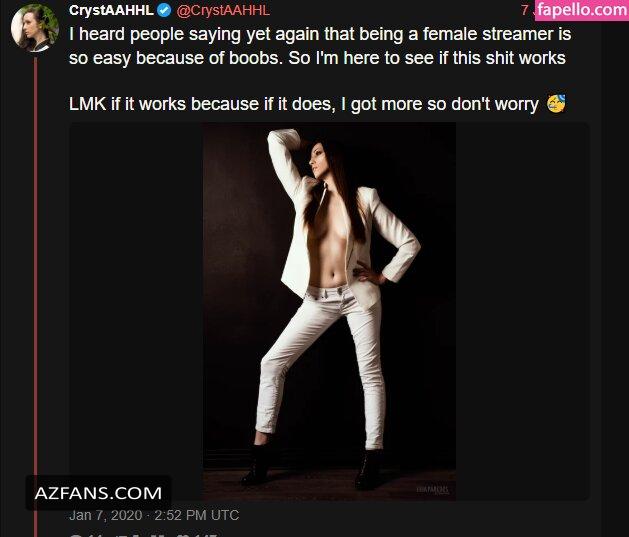Image resolution: width=629 pixels, height=537 pixels.
Task: Click the blue verified badge icon
Action: click(x=164, y=10)
